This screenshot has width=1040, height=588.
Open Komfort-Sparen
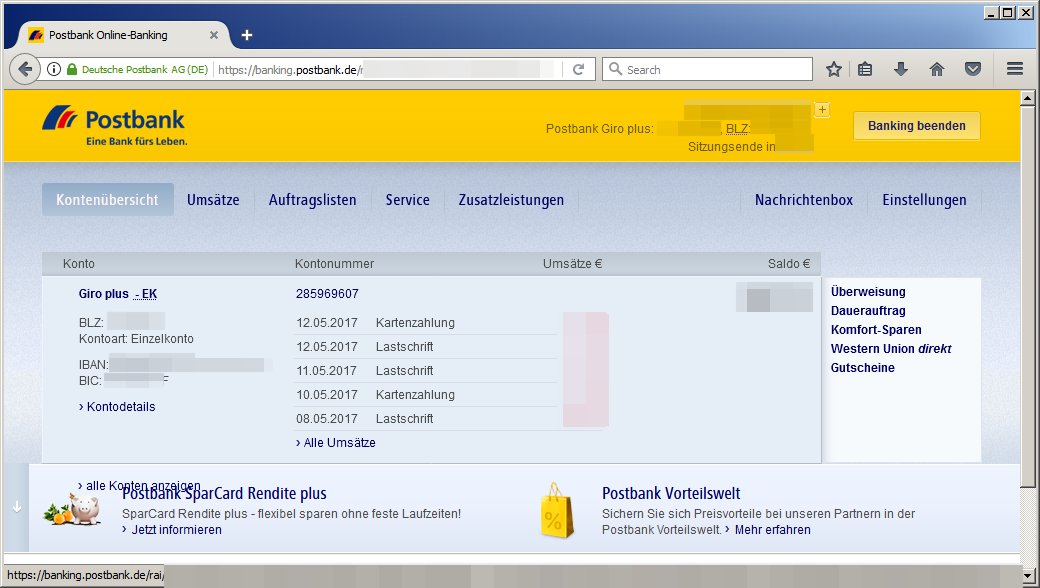[x=876, y=329]
